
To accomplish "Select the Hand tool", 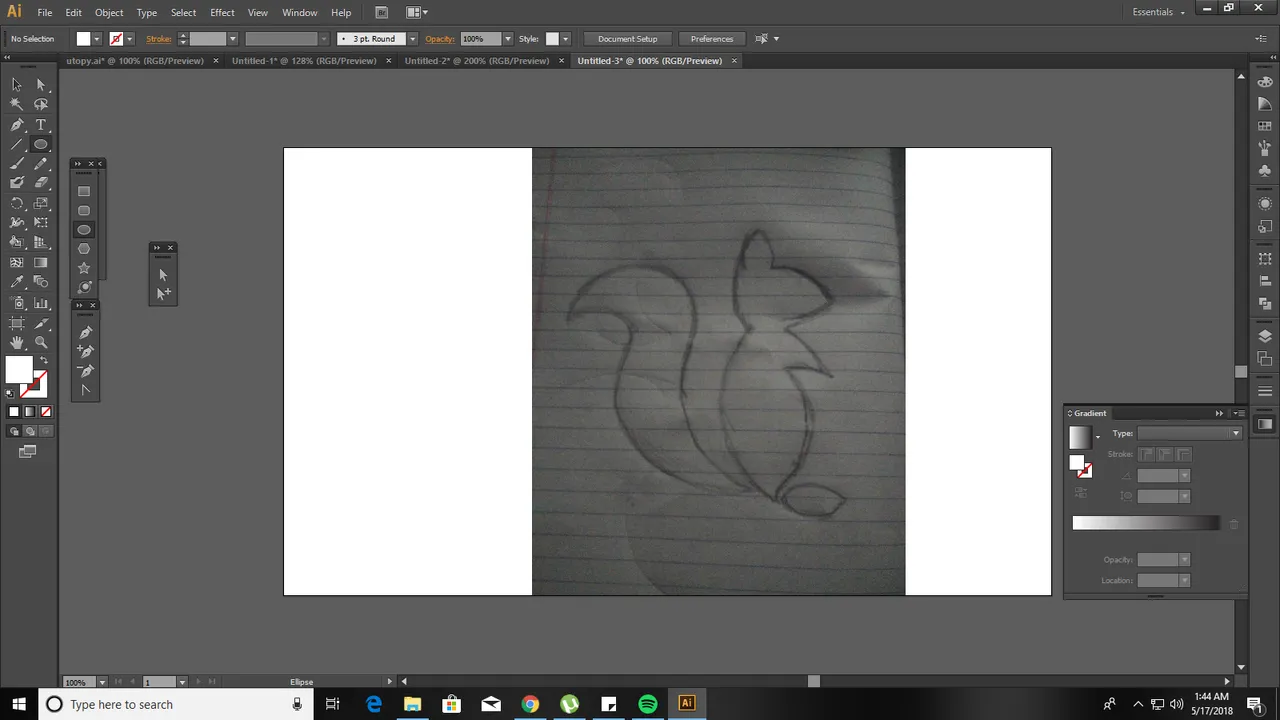I will (17, 343).
